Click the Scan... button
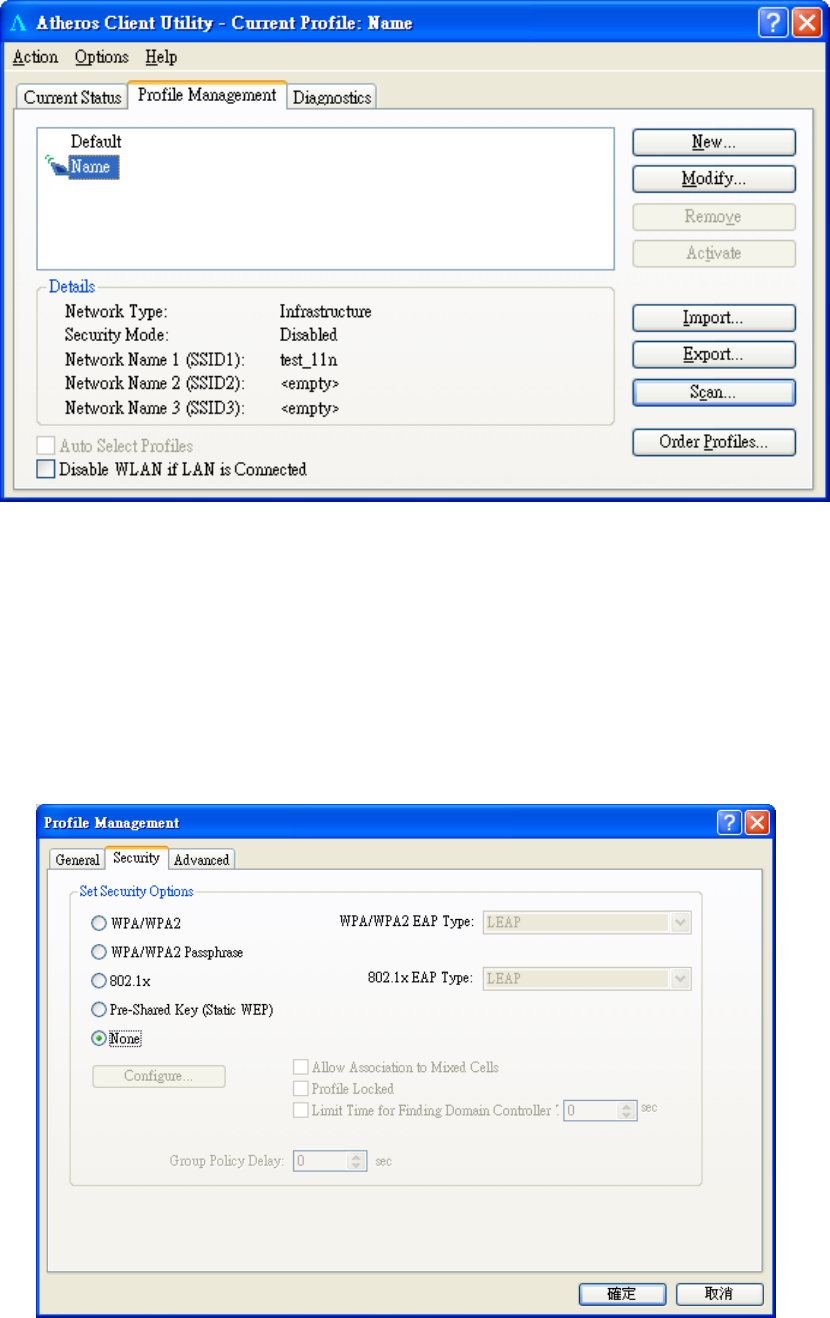Screen dimensions: 830x1318 [714, 392]
